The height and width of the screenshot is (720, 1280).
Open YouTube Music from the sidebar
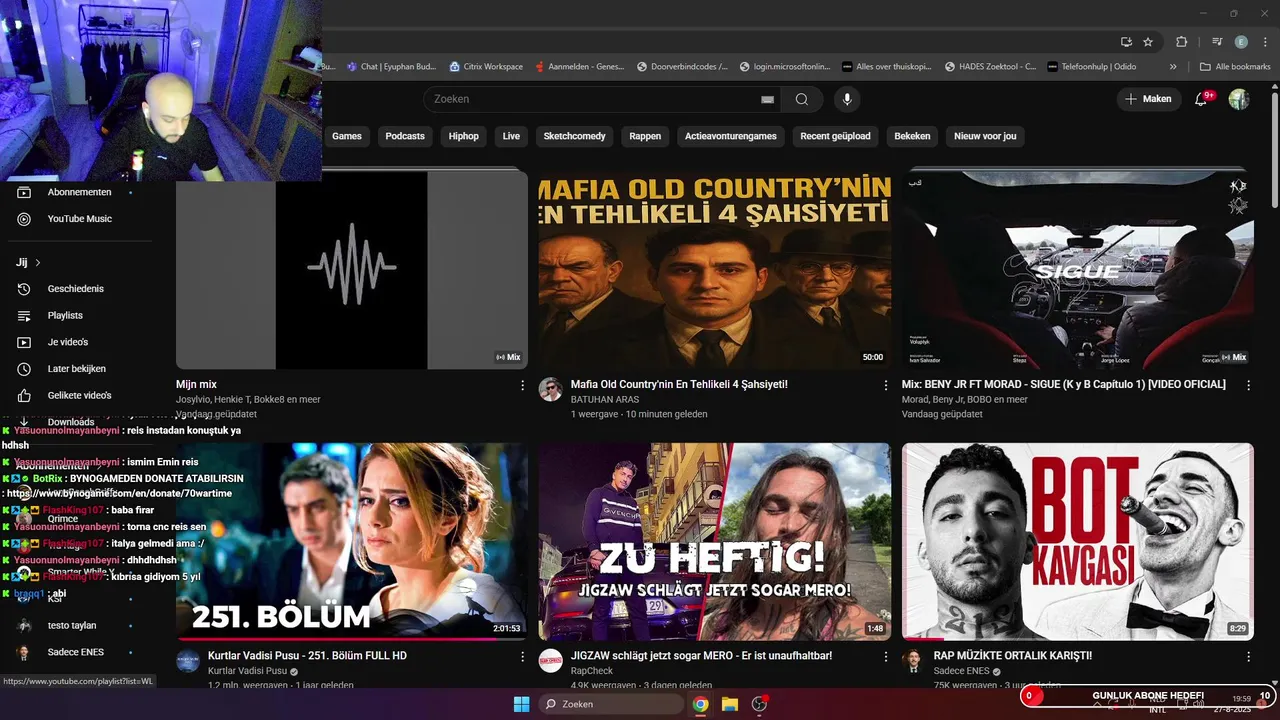[80, 219]
